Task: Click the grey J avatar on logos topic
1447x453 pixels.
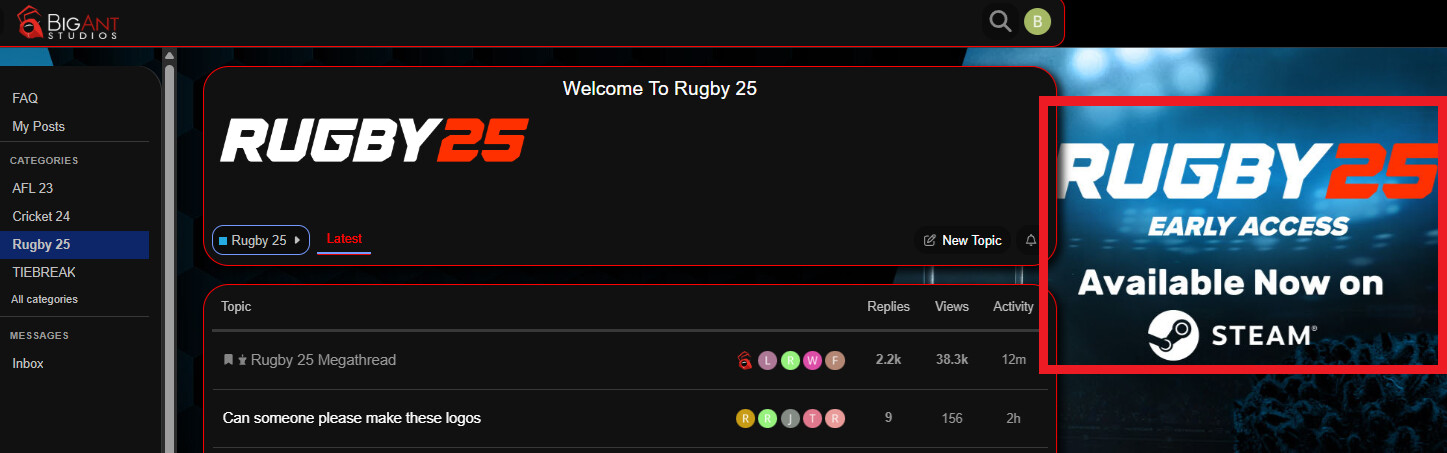Action: coord(790,418)
